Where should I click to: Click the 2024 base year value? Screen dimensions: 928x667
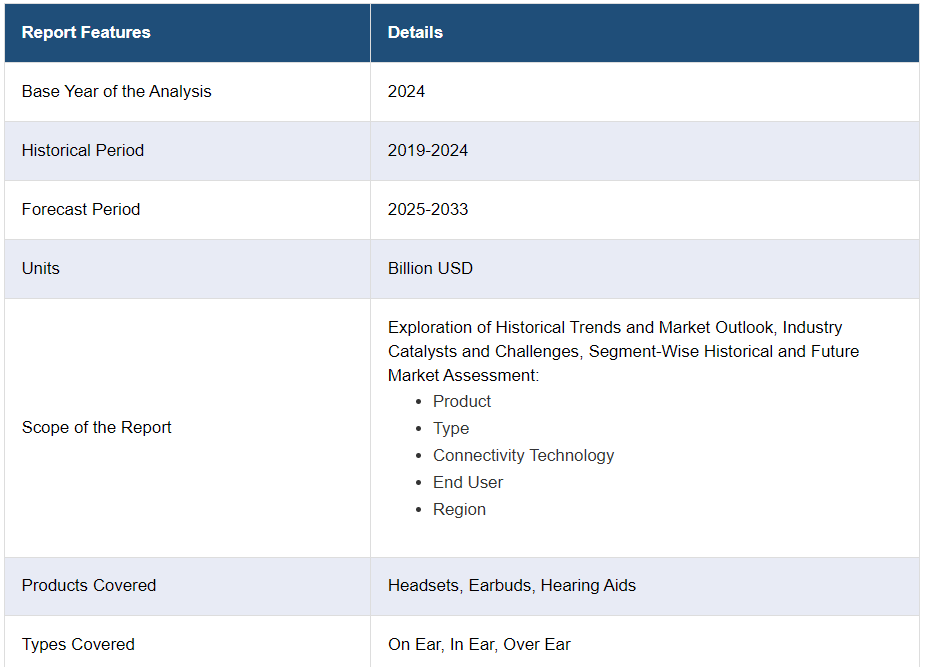pyautogui.click(x=406, y=91)
